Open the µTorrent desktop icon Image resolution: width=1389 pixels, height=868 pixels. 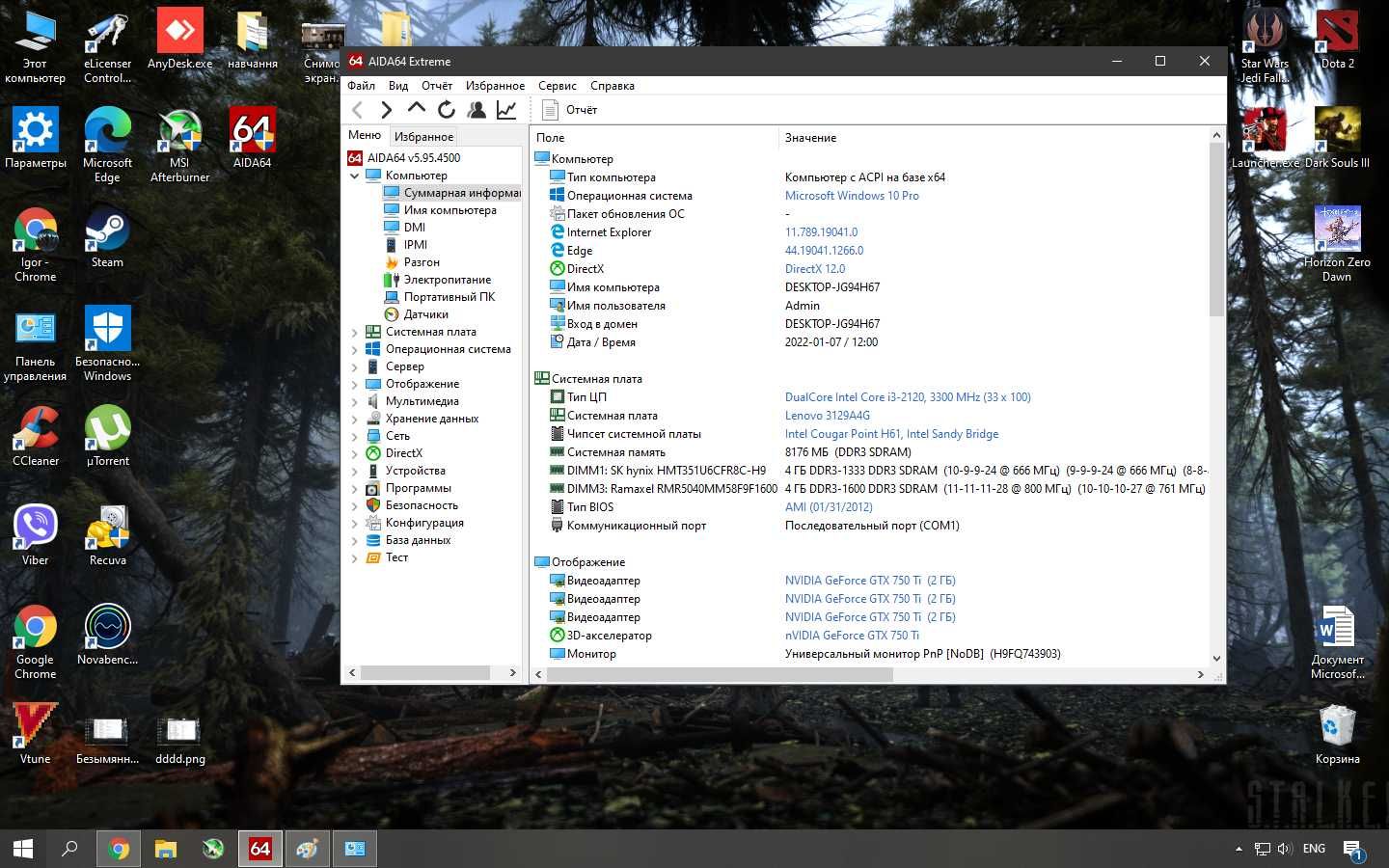pos(108,437)
